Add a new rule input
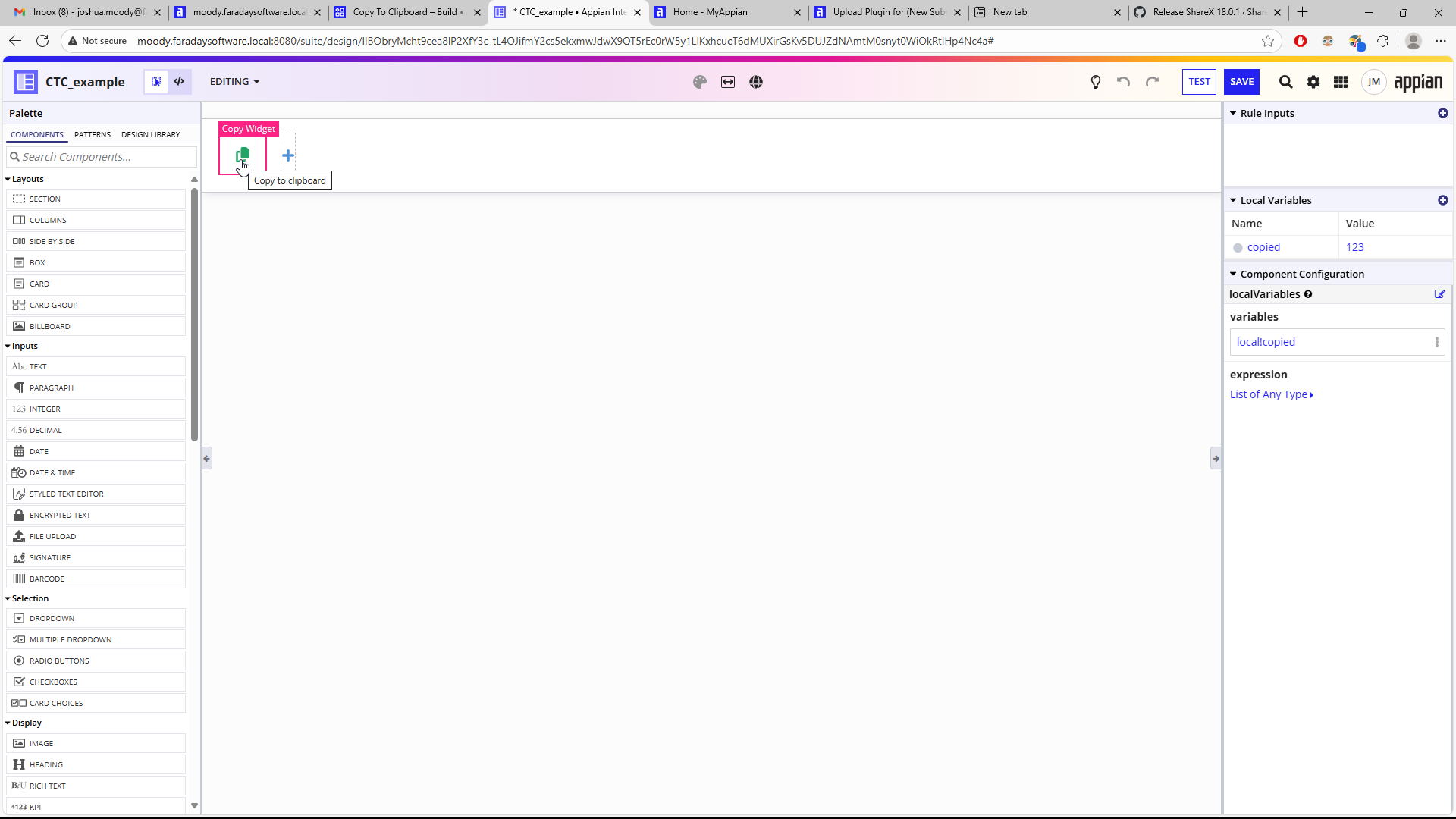Viewport: 1456px width, 819px height. pyautogui.click(x=1442, y=113)
